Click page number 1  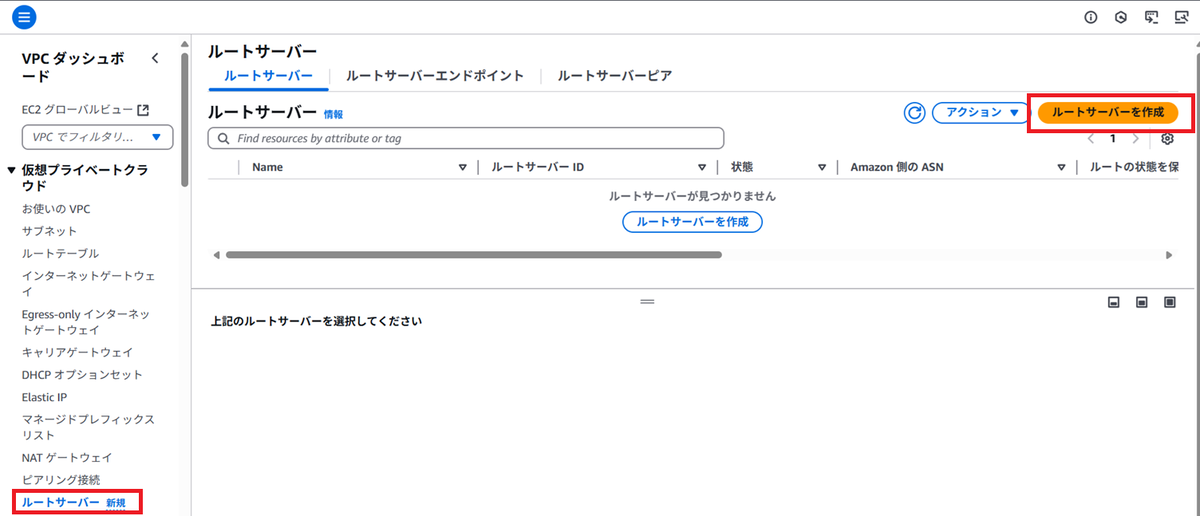pyautogui.click(x=1113, y=139)
